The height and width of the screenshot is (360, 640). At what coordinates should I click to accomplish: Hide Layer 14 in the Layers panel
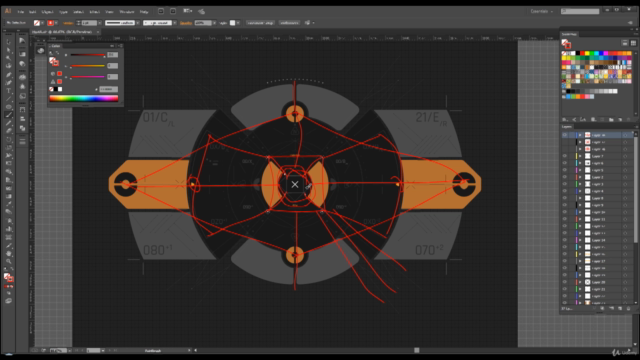pos(565,240)
